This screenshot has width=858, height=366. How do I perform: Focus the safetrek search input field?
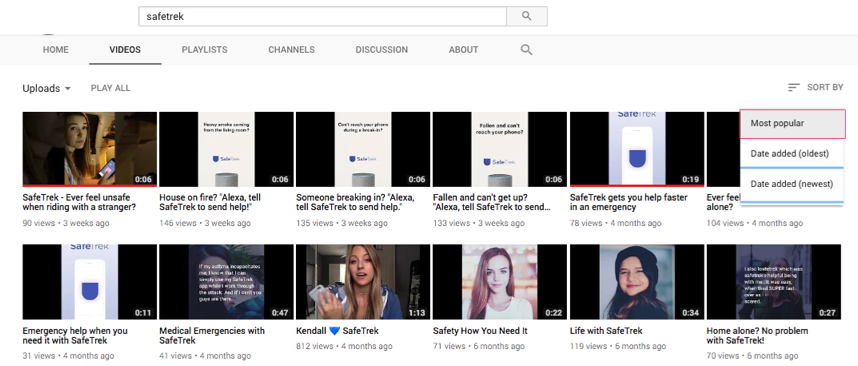point(322,16)
